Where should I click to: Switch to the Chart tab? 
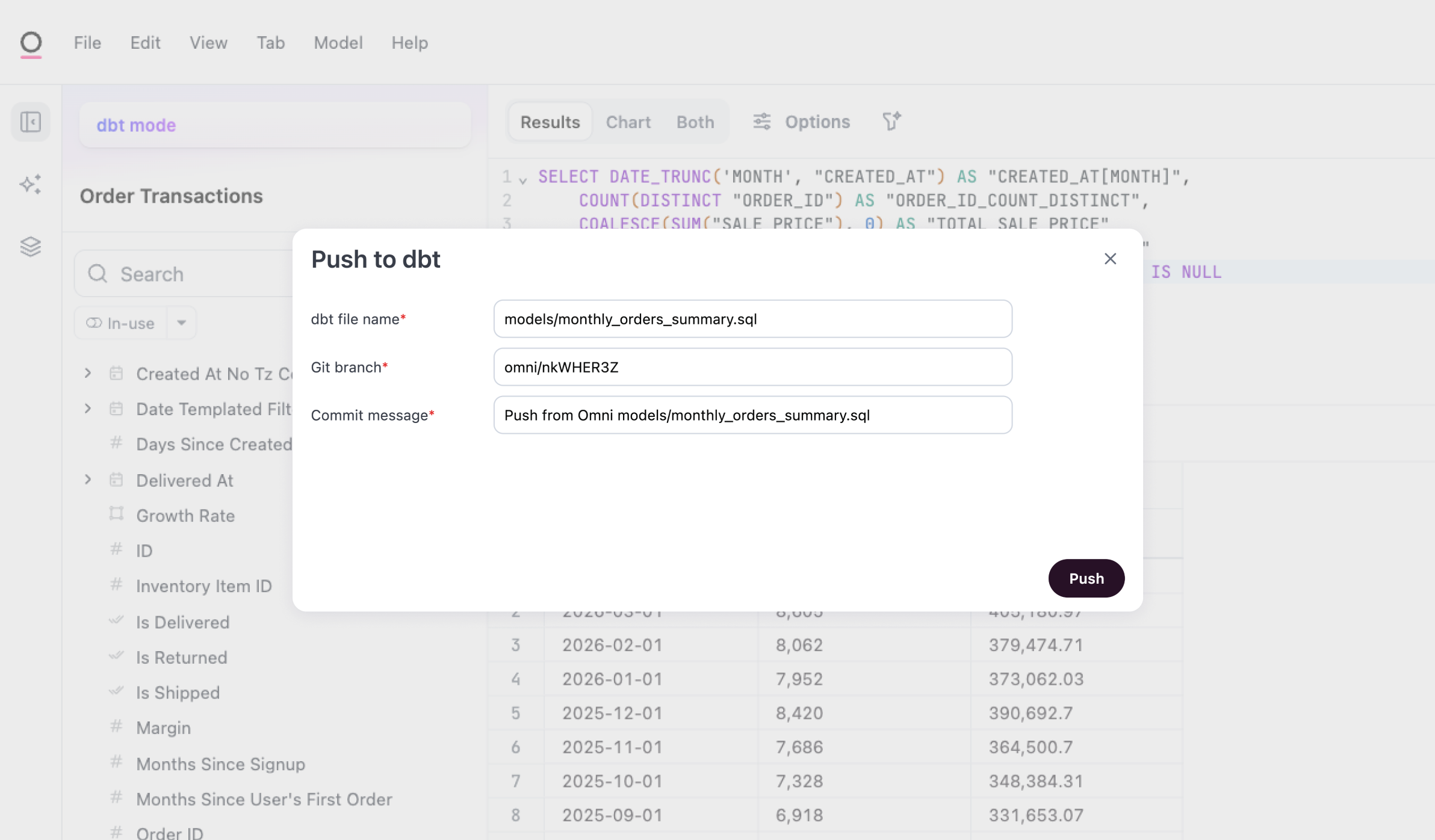click(628, 122)
